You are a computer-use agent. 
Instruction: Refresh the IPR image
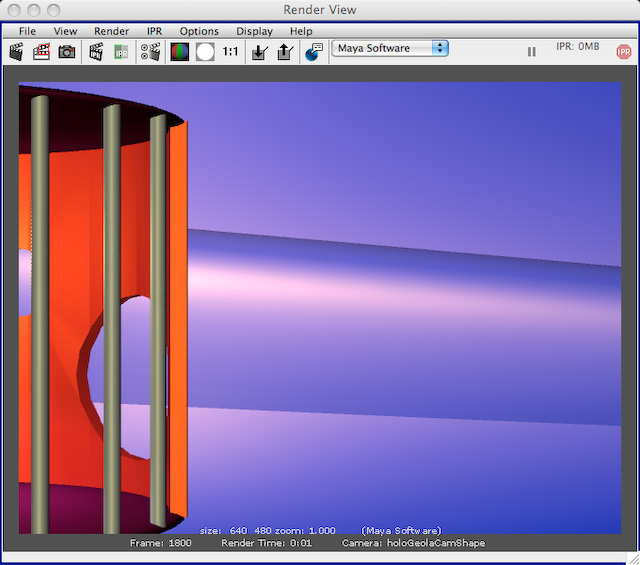(121, 51)
